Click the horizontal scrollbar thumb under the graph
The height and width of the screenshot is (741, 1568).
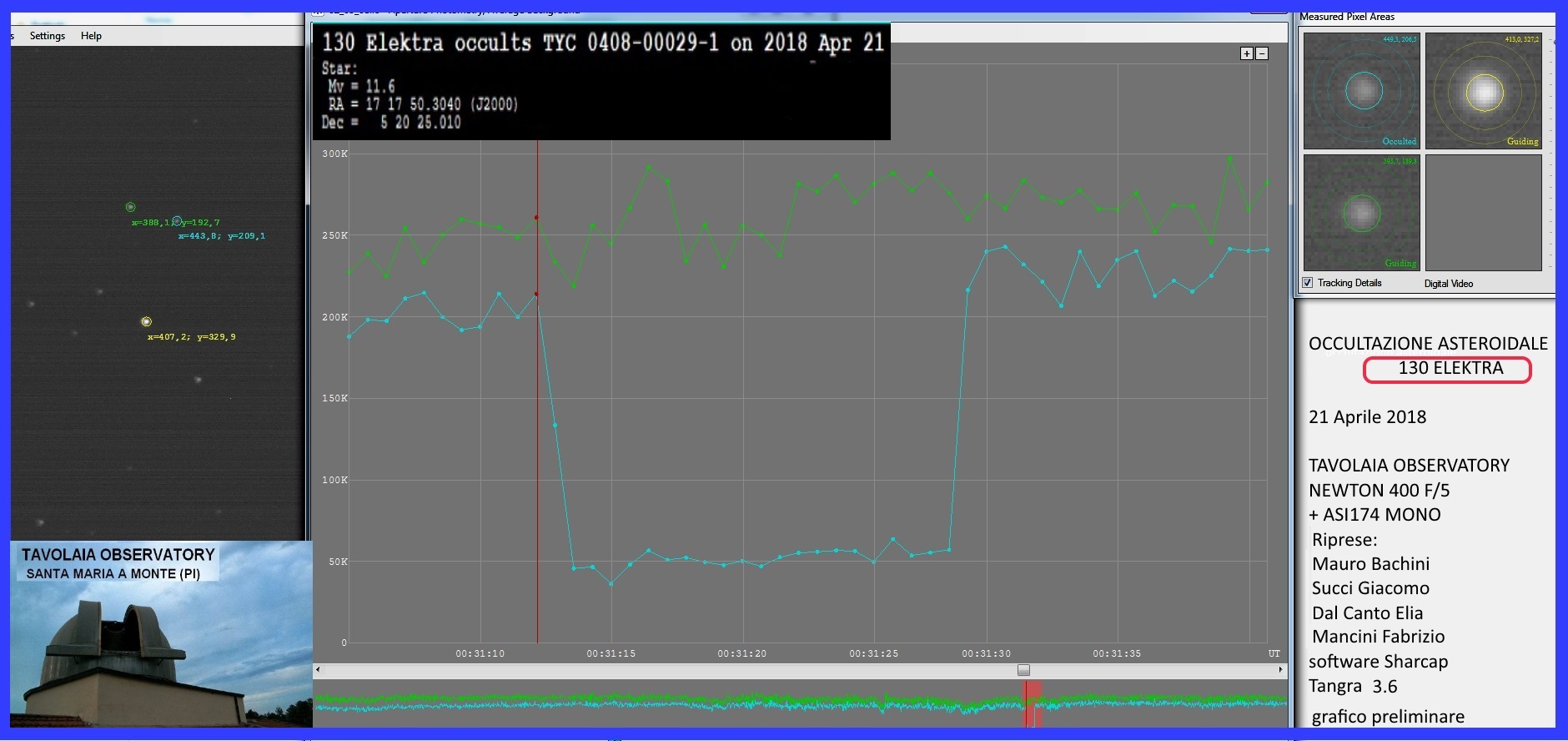1023,670
